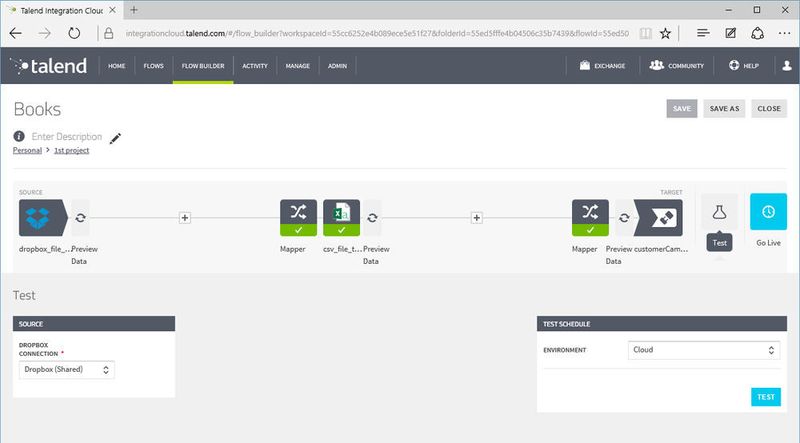Select Flow Builder tab
Screen dimensions: 800x443
coord(203,66)
